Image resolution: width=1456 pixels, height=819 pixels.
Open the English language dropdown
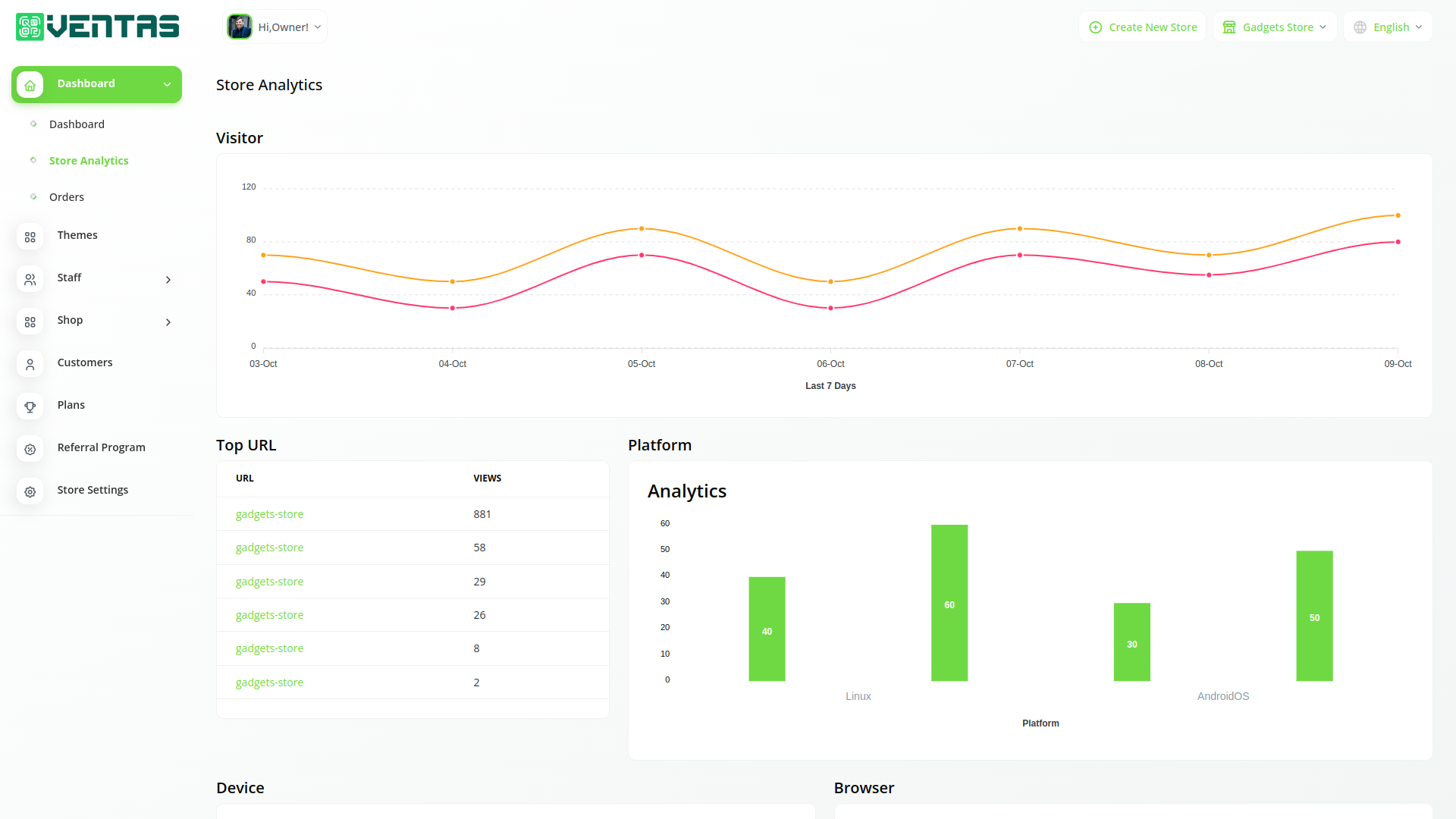pyautogui.click(x=1389, y=27)
